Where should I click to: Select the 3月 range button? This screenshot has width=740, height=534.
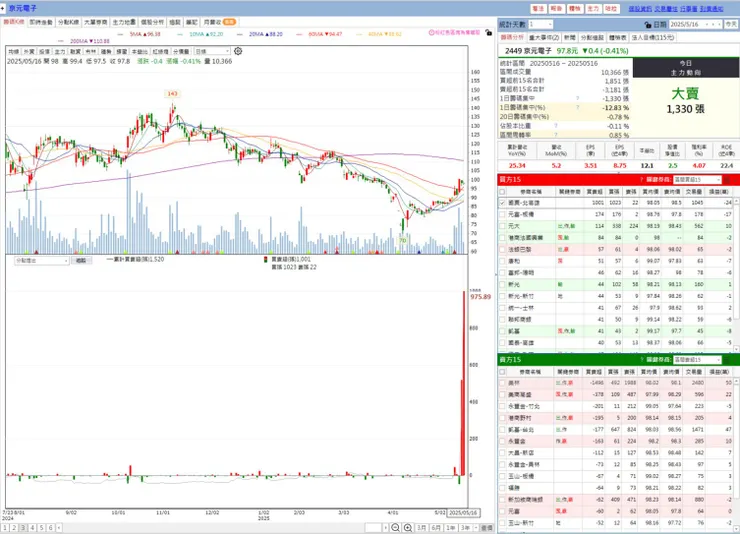point(422,528)
